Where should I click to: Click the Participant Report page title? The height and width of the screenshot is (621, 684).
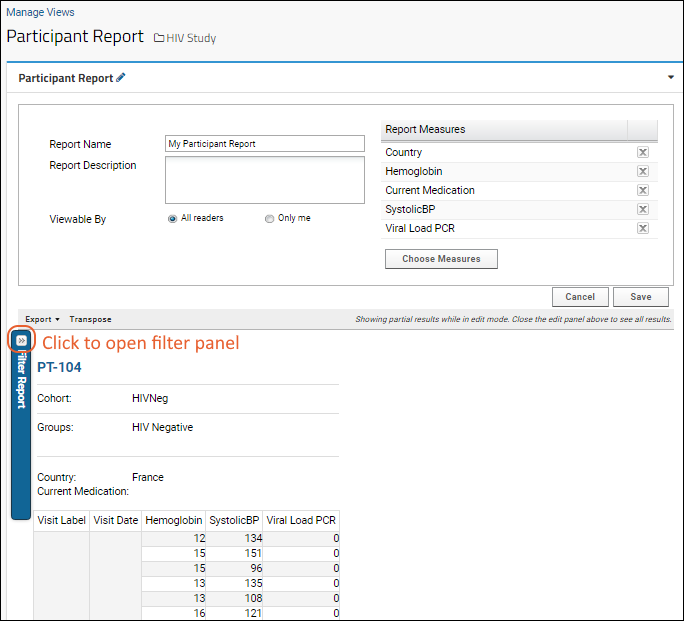point(75,37)
